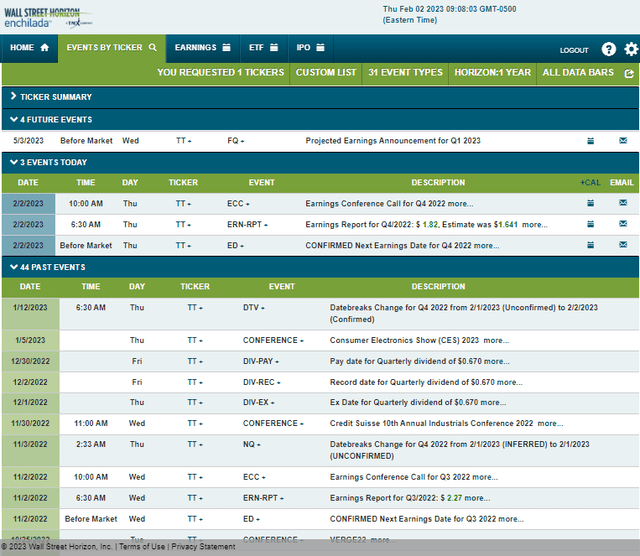
Task: Change the Horizon: 1 Year setting
Action: click(492, 73)
